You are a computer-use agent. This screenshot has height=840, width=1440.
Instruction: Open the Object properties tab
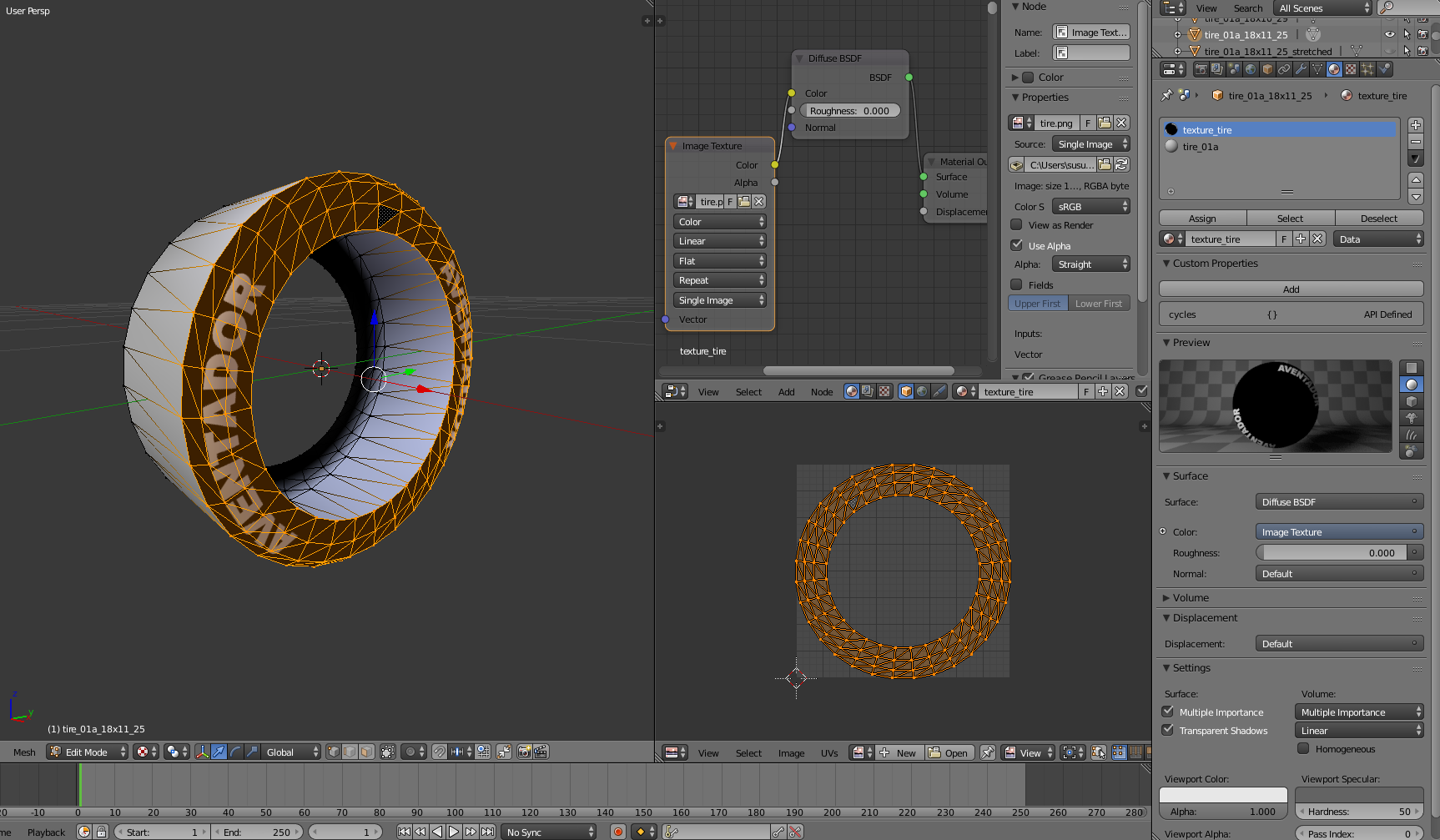(1267, 69)
